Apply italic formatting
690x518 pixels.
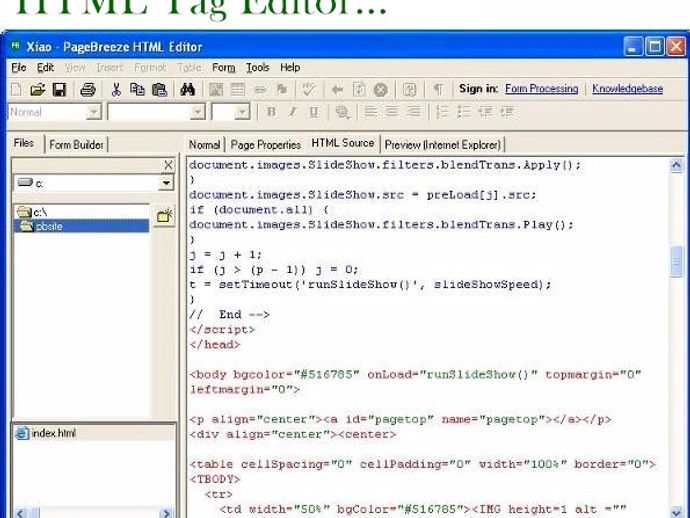[293, 112]
